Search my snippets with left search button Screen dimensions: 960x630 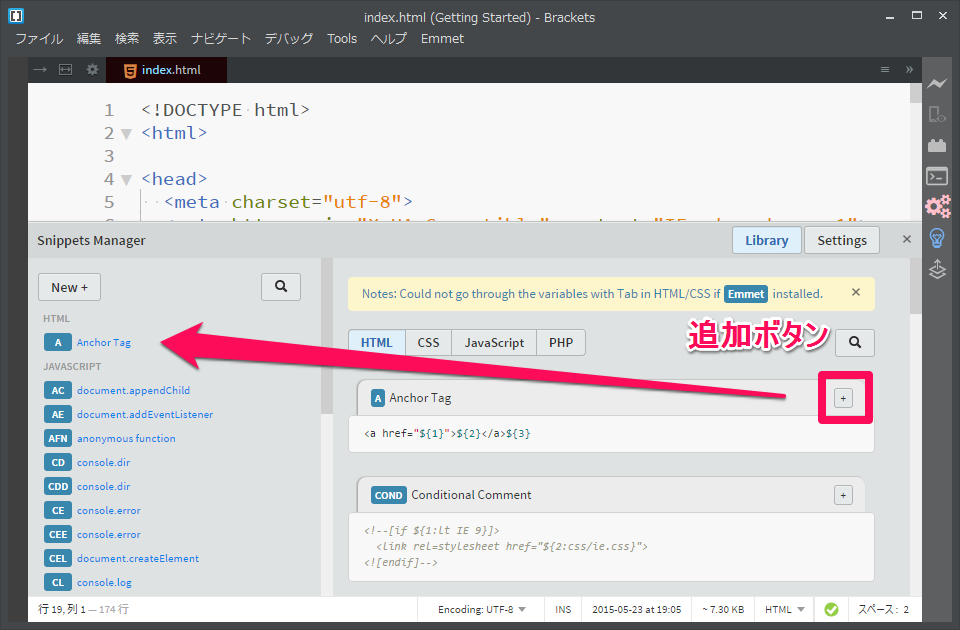[281, 287]
